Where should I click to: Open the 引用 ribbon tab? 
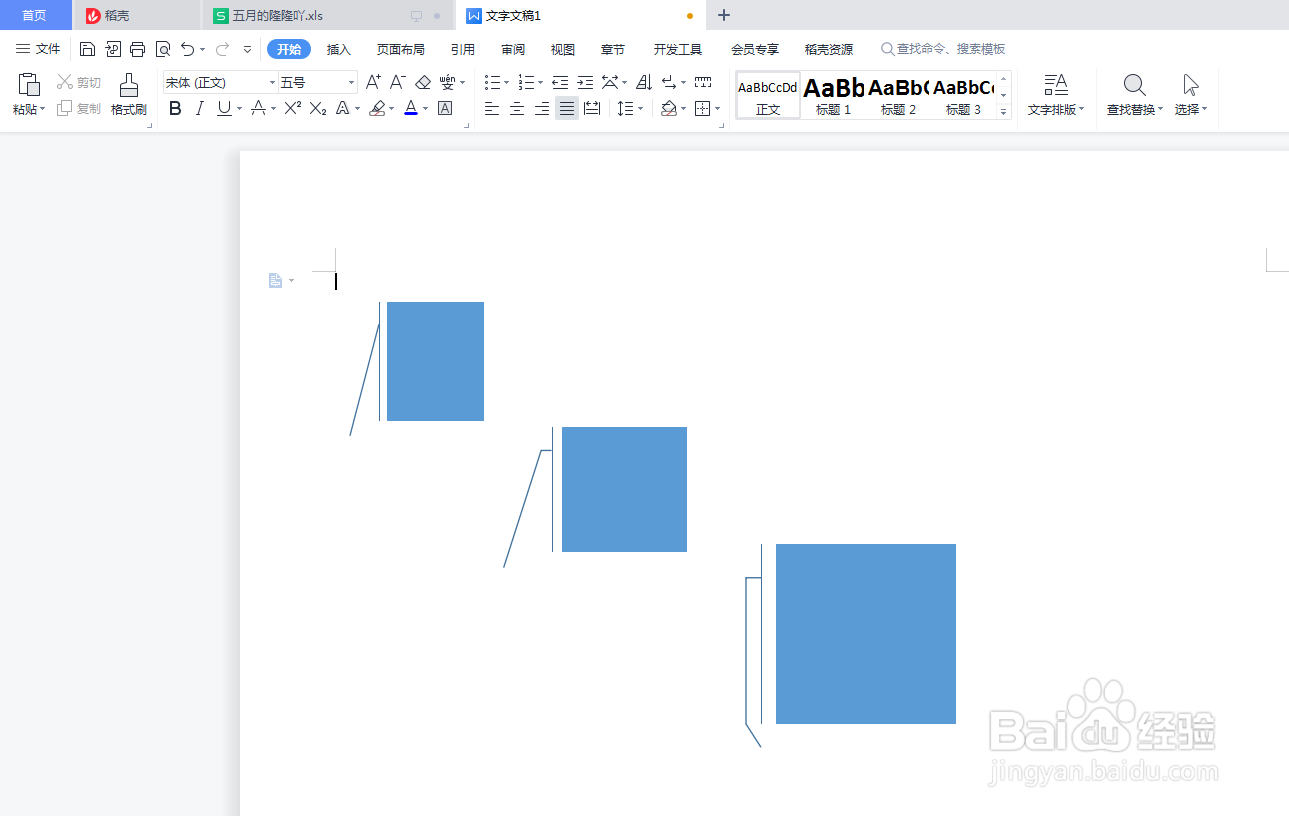[462, 49]
